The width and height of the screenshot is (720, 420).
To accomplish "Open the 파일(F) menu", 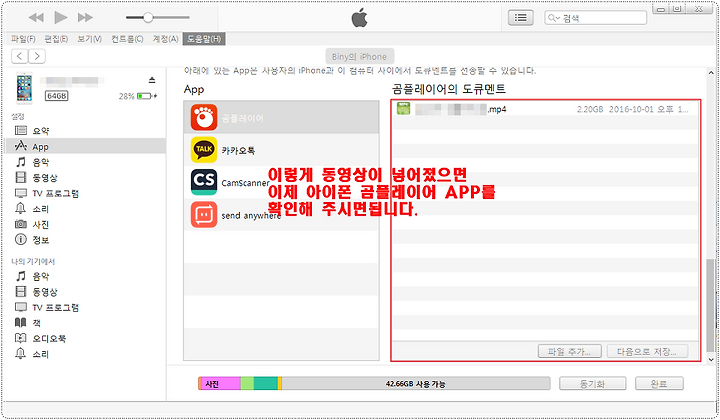I will (23, 39).
